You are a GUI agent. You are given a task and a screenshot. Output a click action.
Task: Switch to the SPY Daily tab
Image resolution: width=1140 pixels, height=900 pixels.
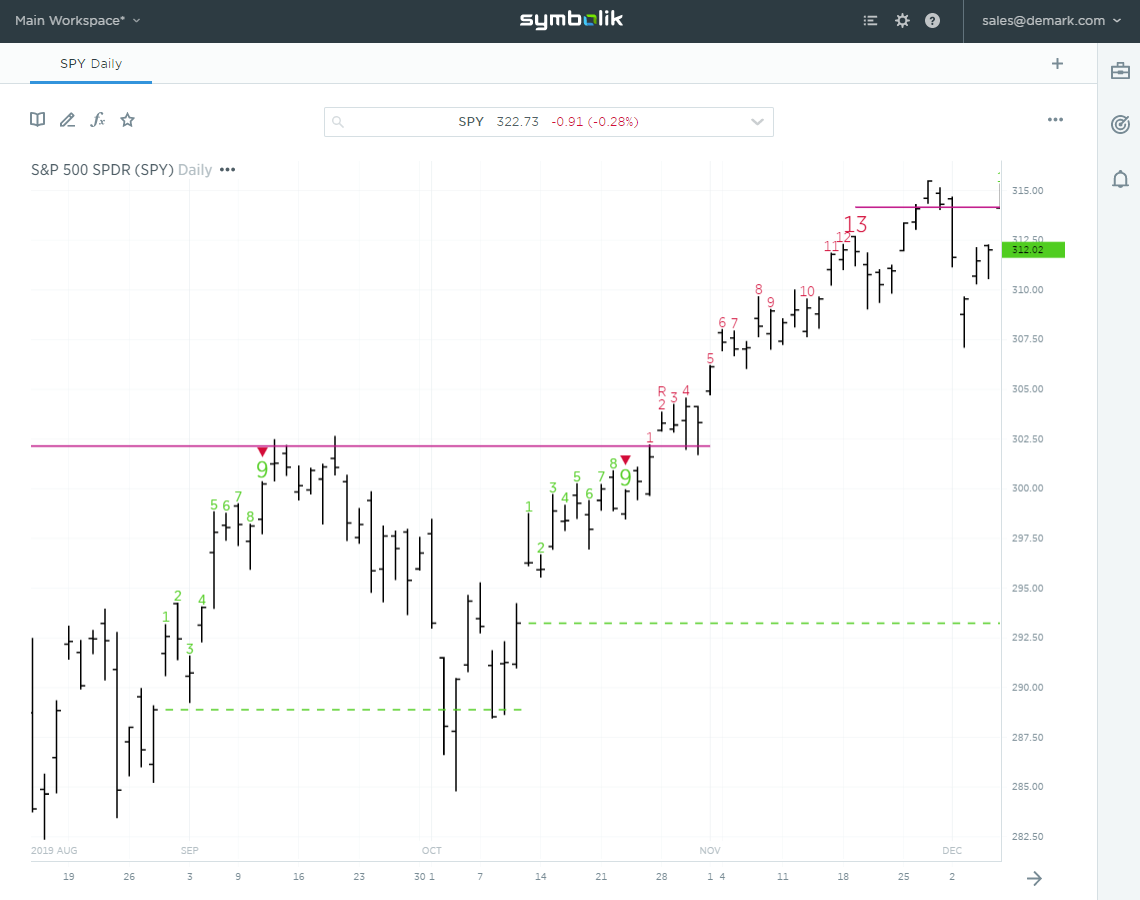[90, 63]
